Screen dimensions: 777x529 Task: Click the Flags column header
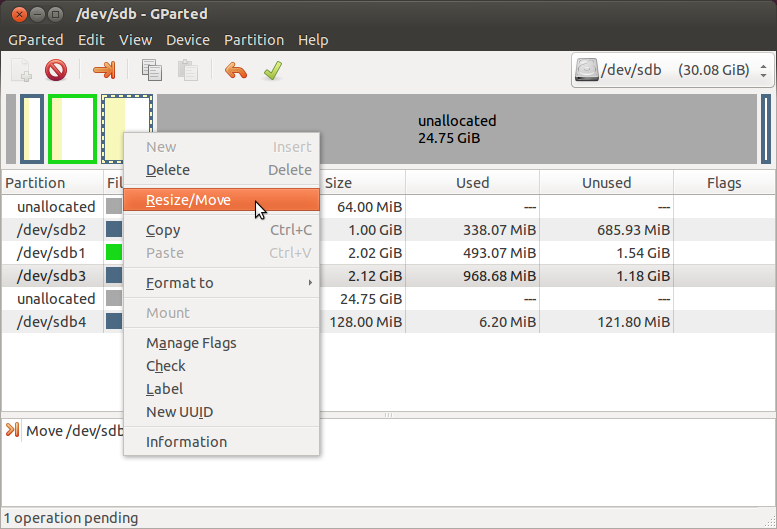pyautogui.click(x=724, y=183)
